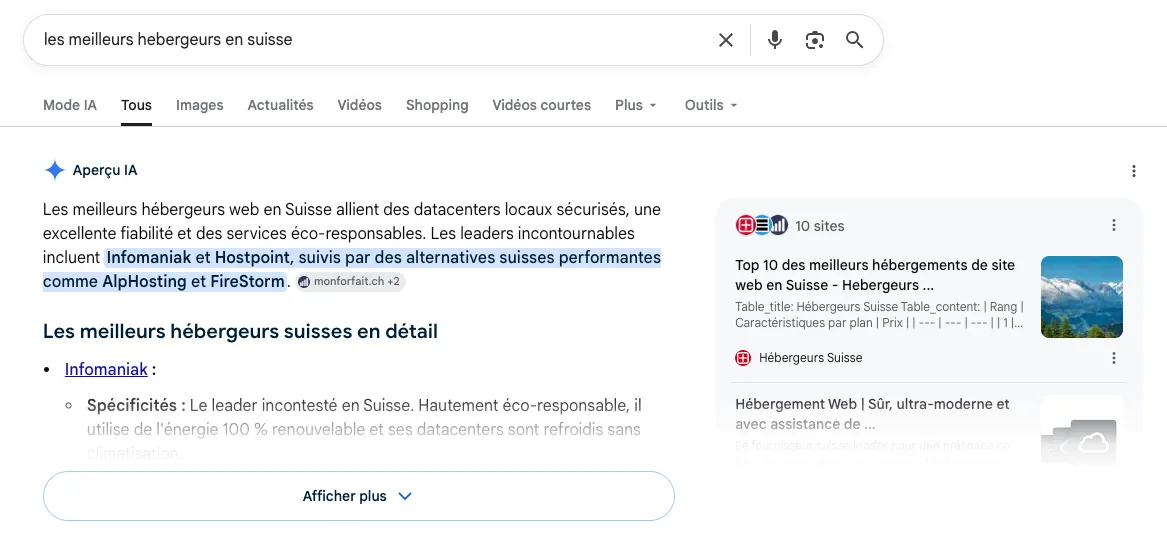The image size is (1167, 536).
Task: Start voice search with microphone icon
Action: [x=775, y=40]
